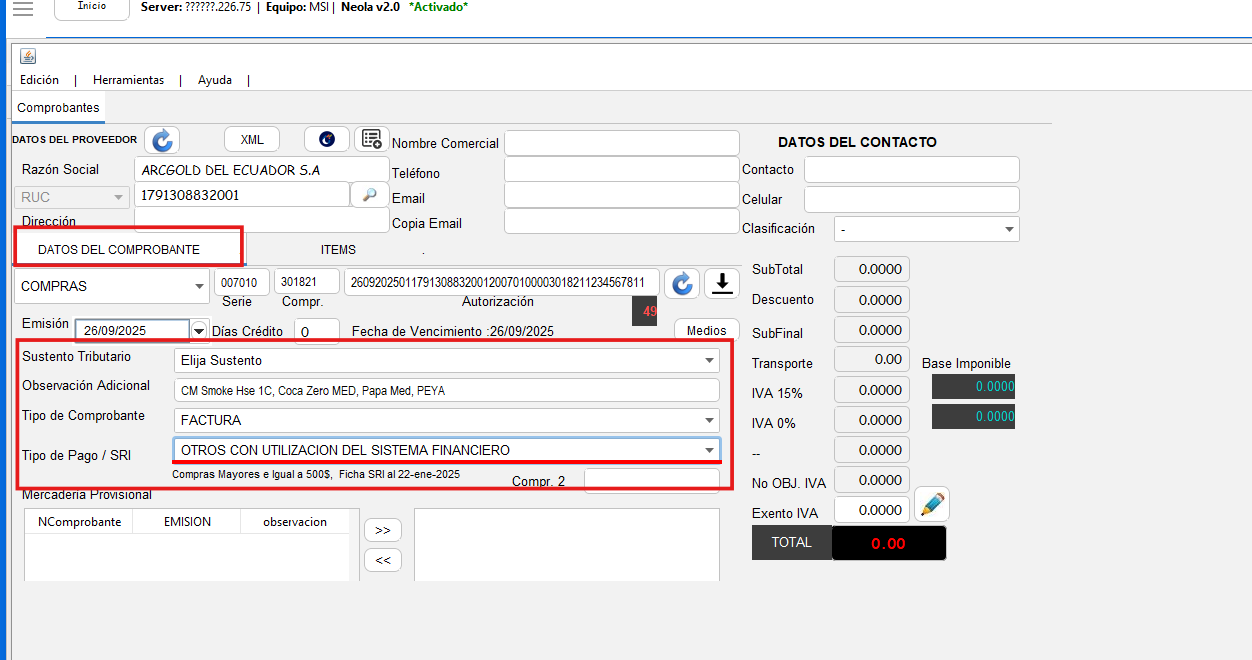The image size is (1252, 660).
Task: Click the pencil edit icon near Exento IVA
Action: pos(932,505)
